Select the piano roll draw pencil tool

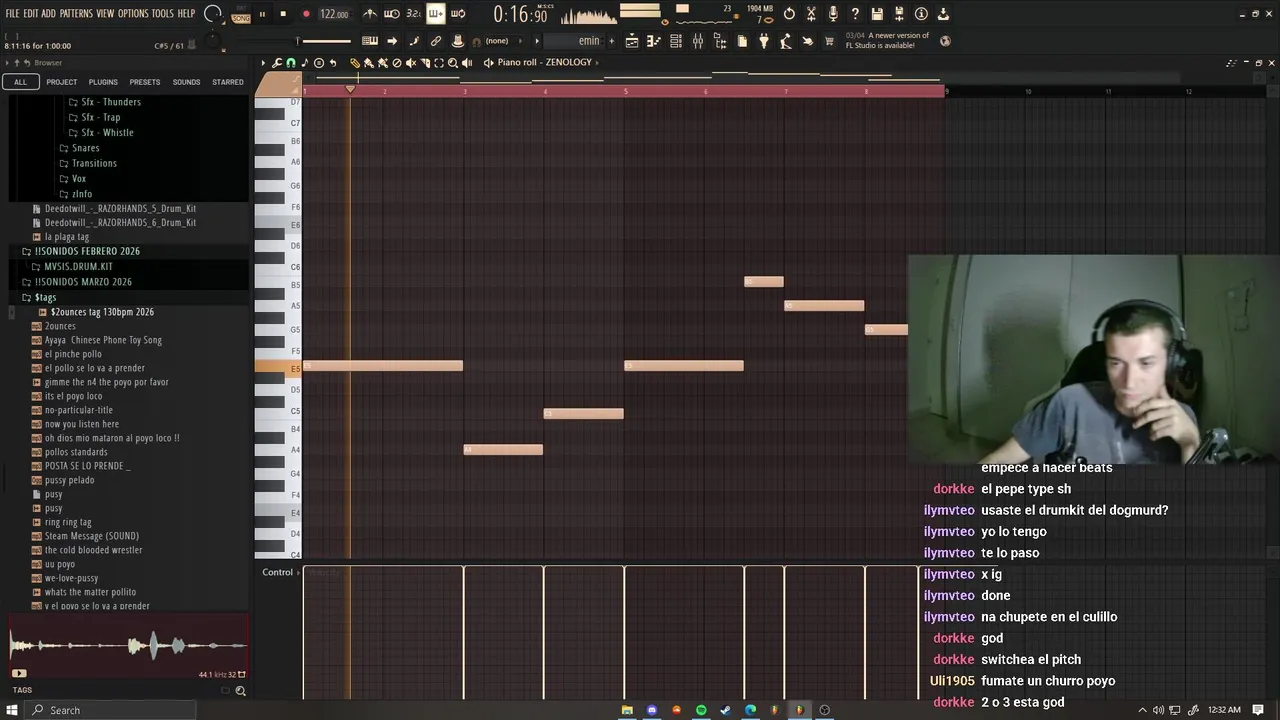coord(355,63)
